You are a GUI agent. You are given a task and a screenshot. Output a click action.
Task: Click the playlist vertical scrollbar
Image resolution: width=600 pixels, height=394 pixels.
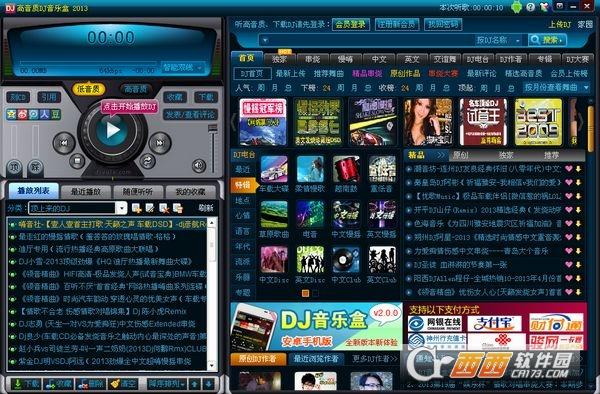(212, 294)
